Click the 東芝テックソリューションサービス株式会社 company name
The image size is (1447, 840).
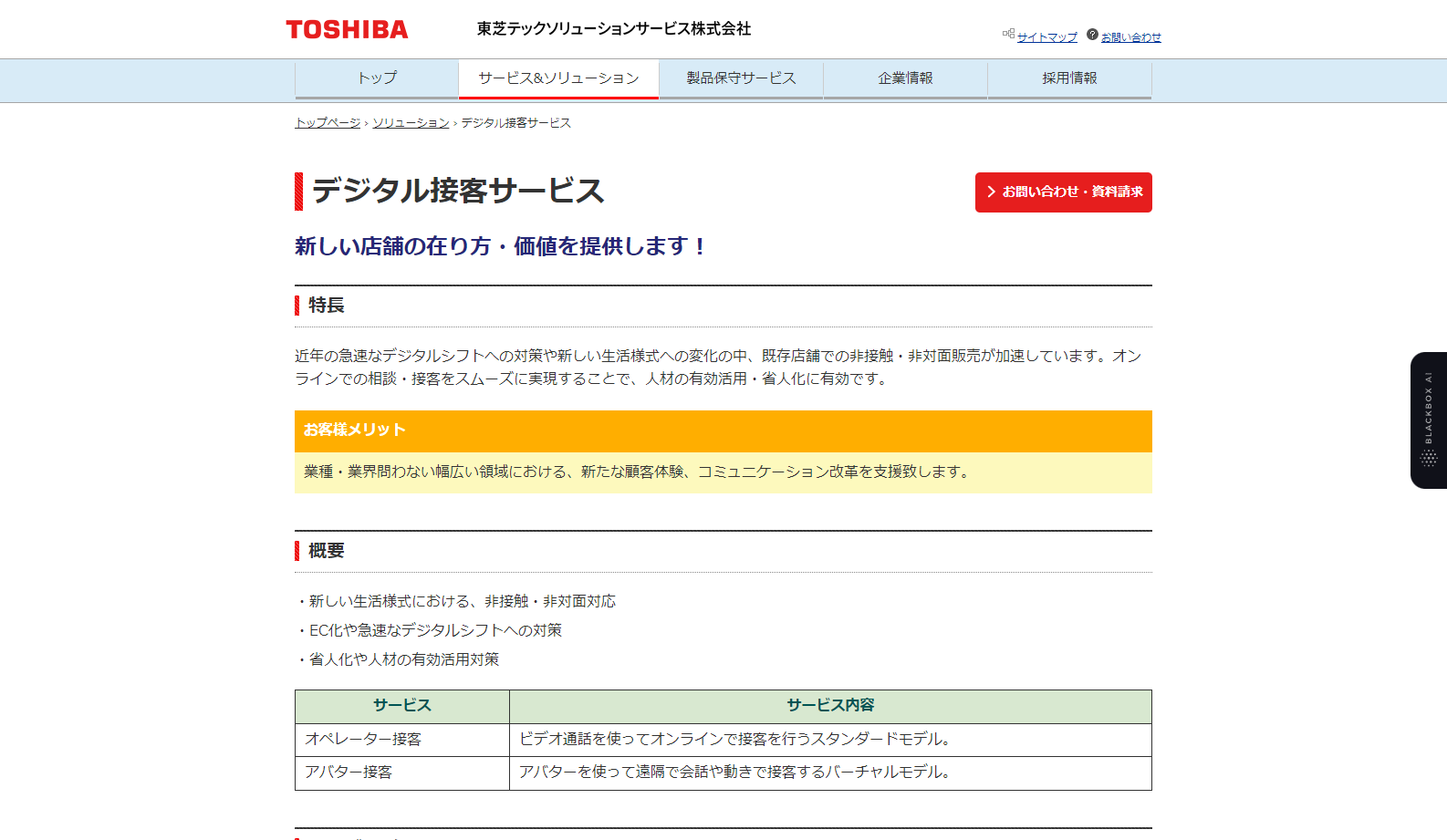[x=614, y=29]
